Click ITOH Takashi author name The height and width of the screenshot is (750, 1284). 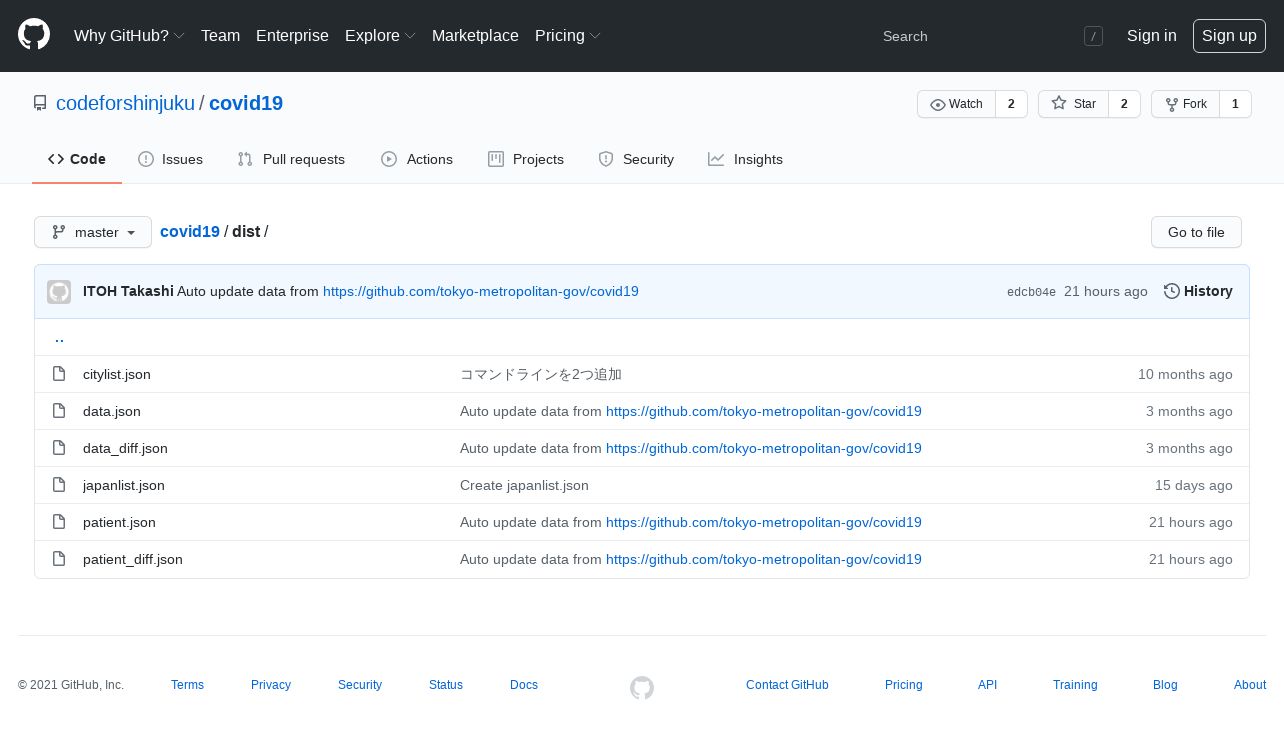point(128,291)
